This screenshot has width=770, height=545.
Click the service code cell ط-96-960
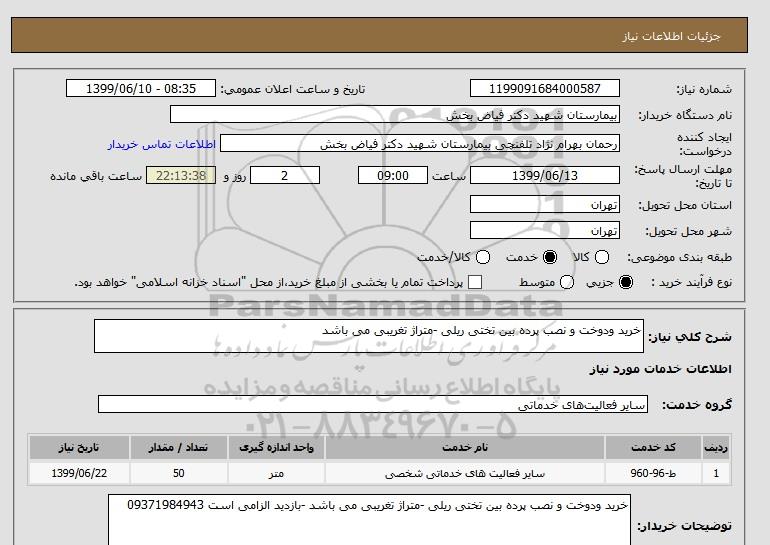tap(653, 473)
